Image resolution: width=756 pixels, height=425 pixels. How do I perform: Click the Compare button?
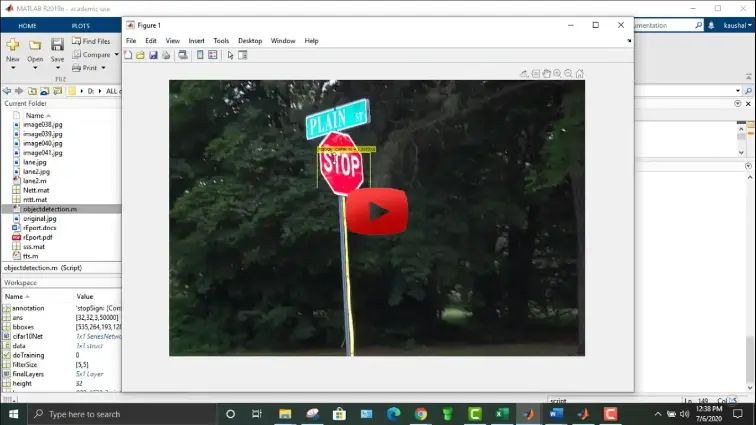pyautogui.click(x=92, y=55)
